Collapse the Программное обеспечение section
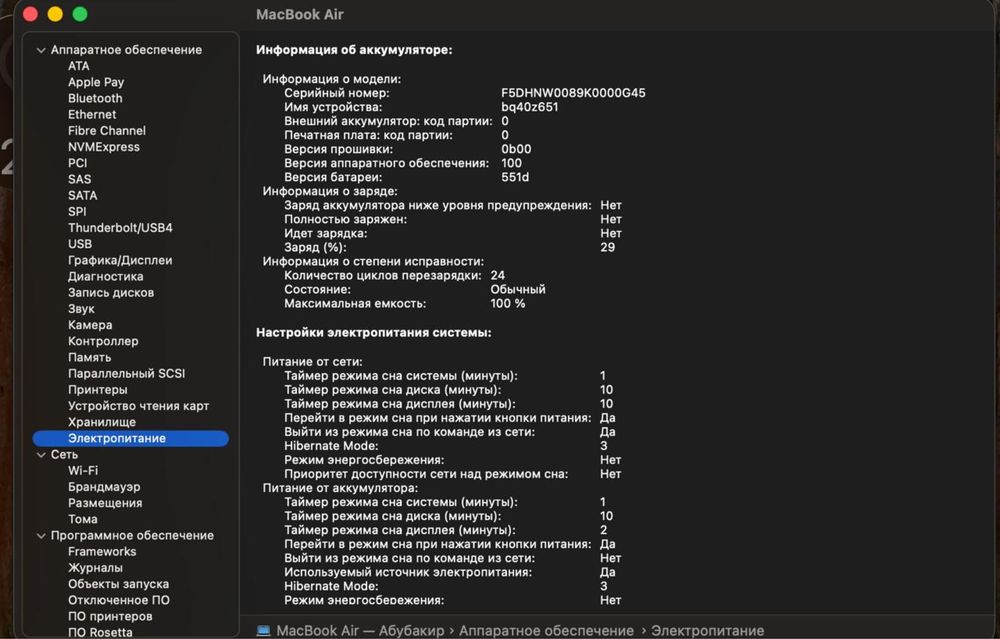The image size is (1000, 639). pos(41,536)
